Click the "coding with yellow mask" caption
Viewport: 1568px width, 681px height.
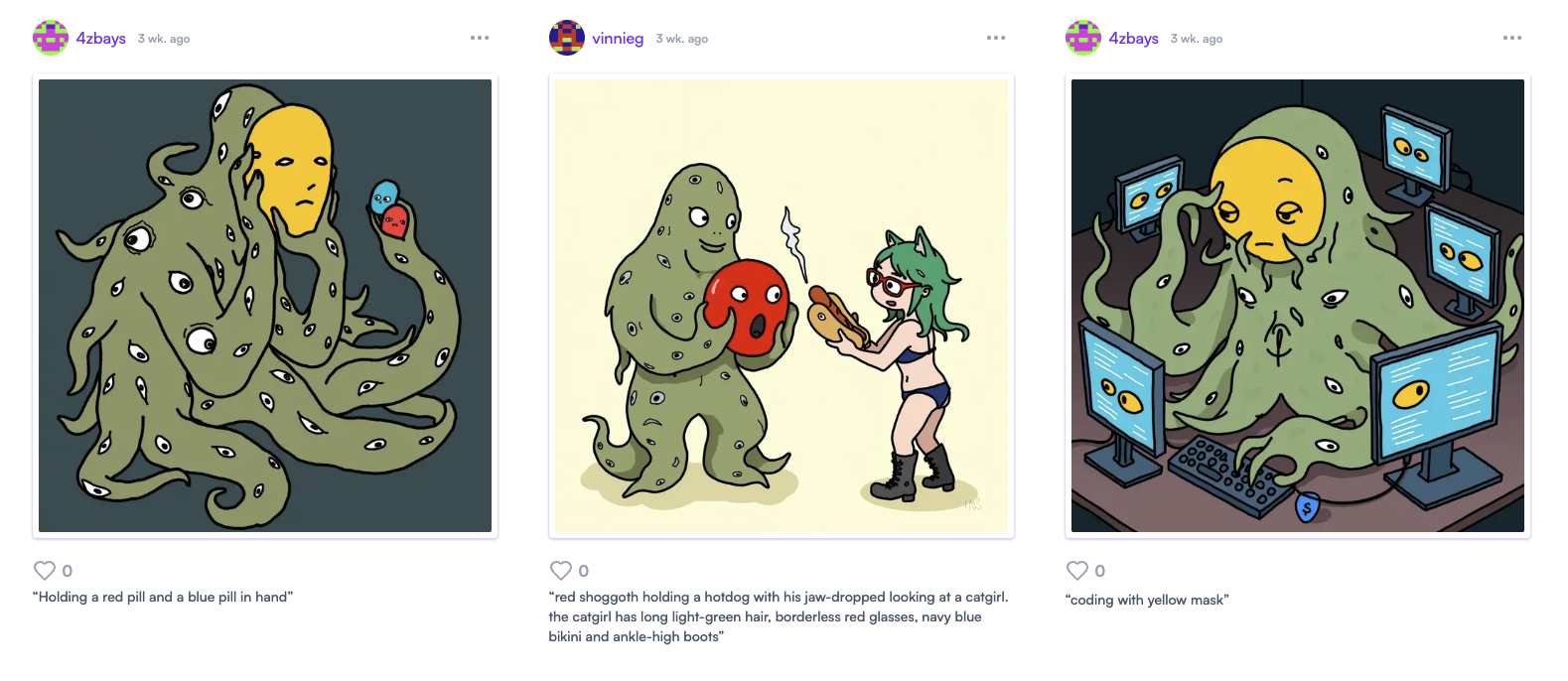click(x=1147, y=600)
